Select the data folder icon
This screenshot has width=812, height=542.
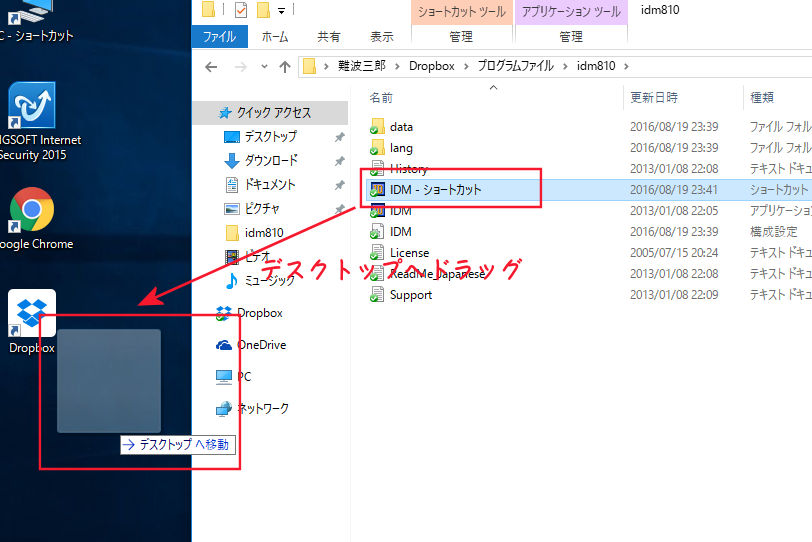click(x=377, y=127)
